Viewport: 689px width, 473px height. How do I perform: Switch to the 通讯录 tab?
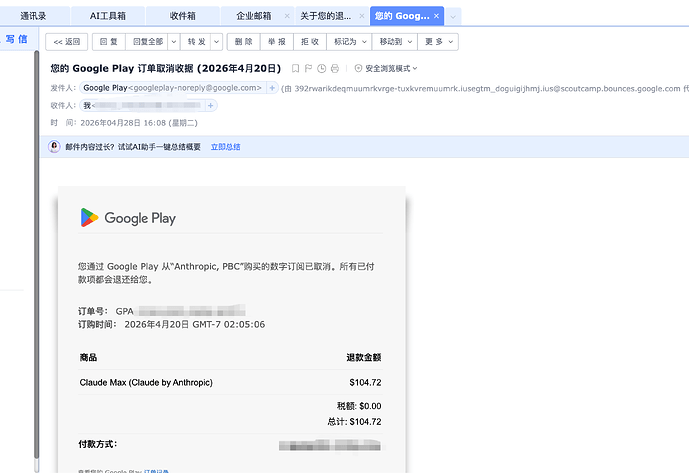[x=33, y=16]
